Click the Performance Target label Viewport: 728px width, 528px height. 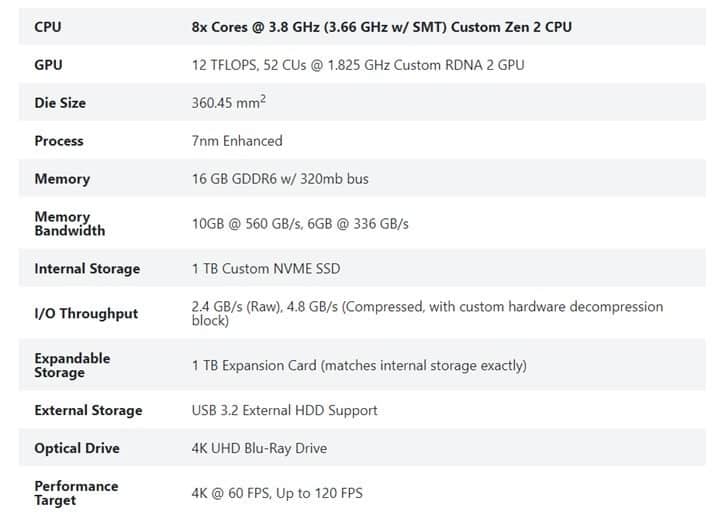click(76, 493)
